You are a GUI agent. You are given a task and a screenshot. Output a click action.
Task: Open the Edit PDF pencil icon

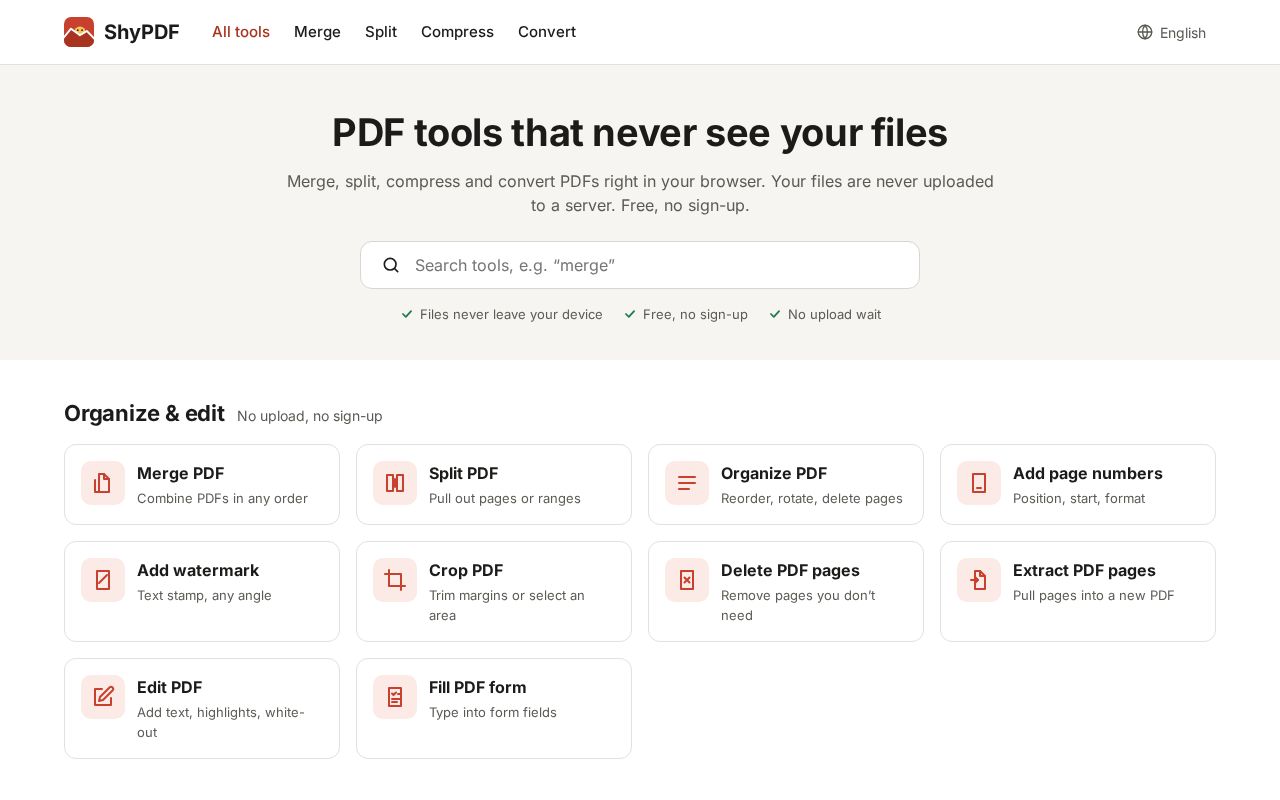[103, 697]
